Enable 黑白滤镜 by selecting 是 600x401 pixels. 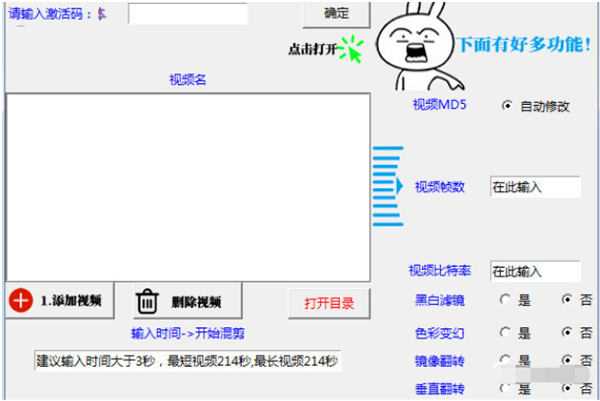click(x=505, y=300)
